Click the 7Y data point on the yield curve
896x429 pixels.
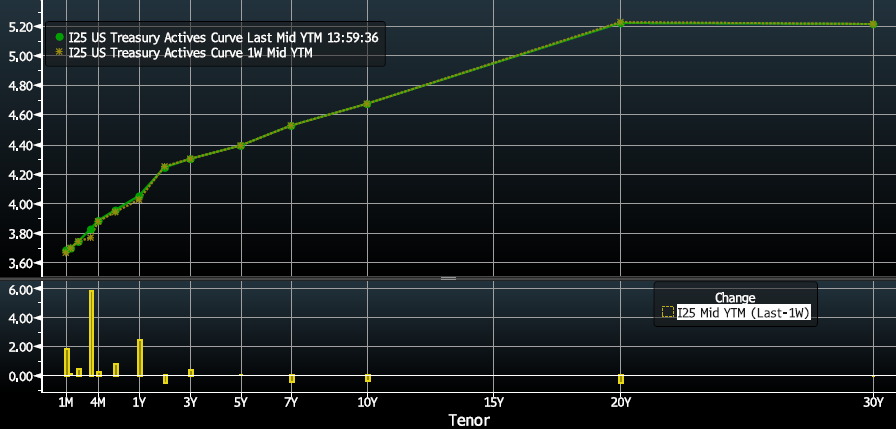(291, 126)
